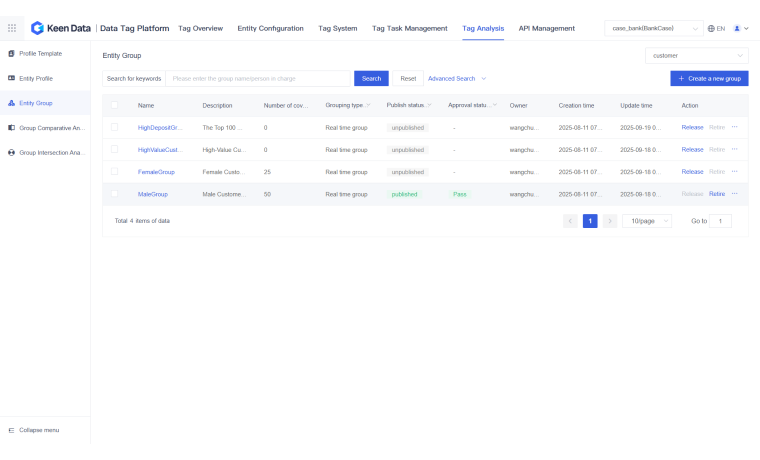
Task: Click the Collapse menu icon
Action: [x=11, y=430]
